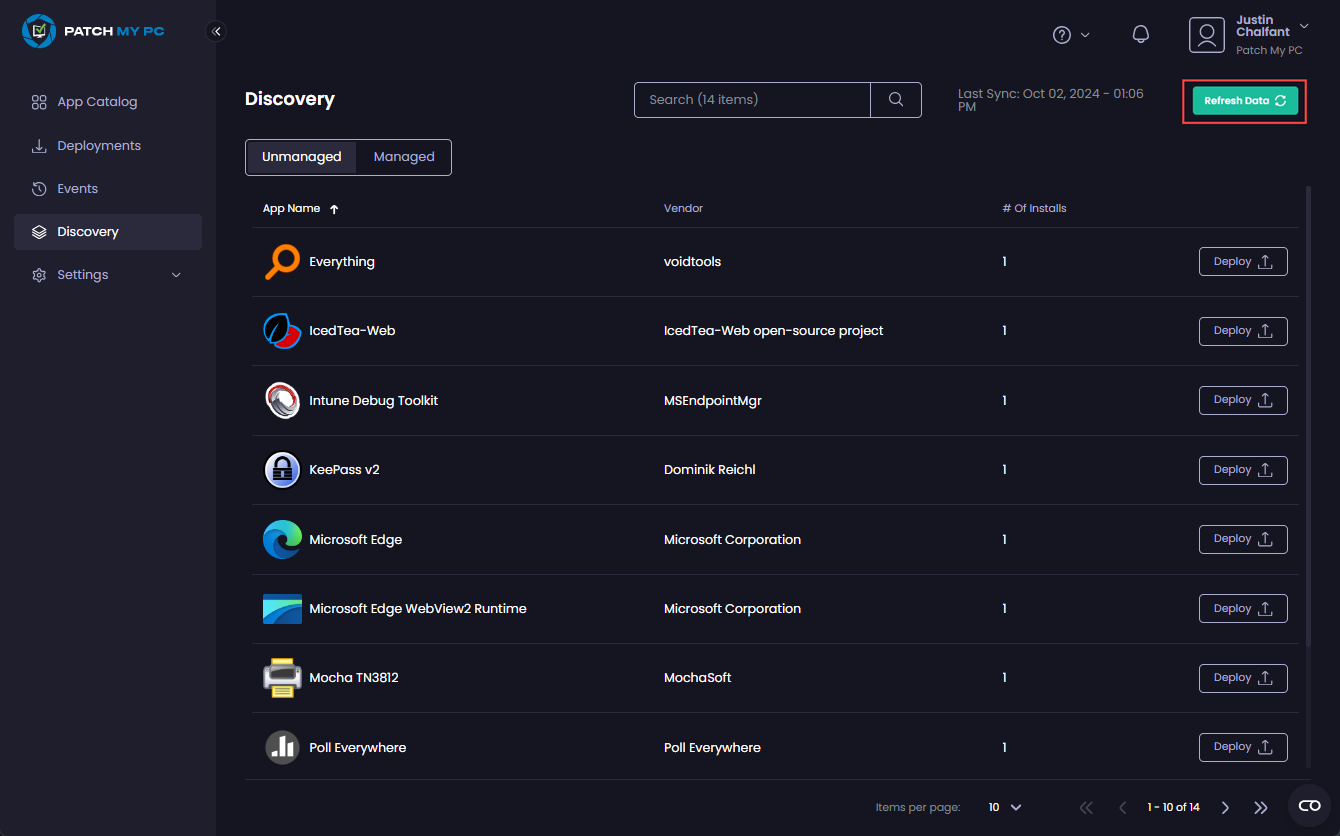Image resolution: width=1340 pixels, height=836 pixels.
Task: Open the help question mark menu
Action: coord(1070,35)
